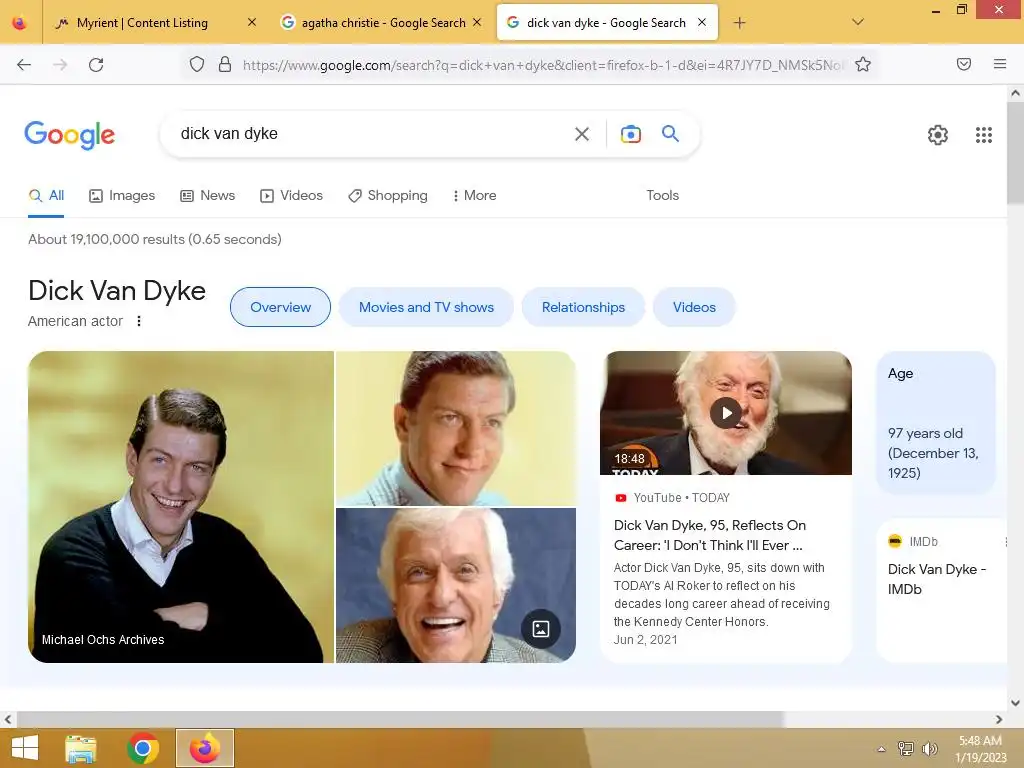Open the image gallery icon on photos

click(541, 629)
